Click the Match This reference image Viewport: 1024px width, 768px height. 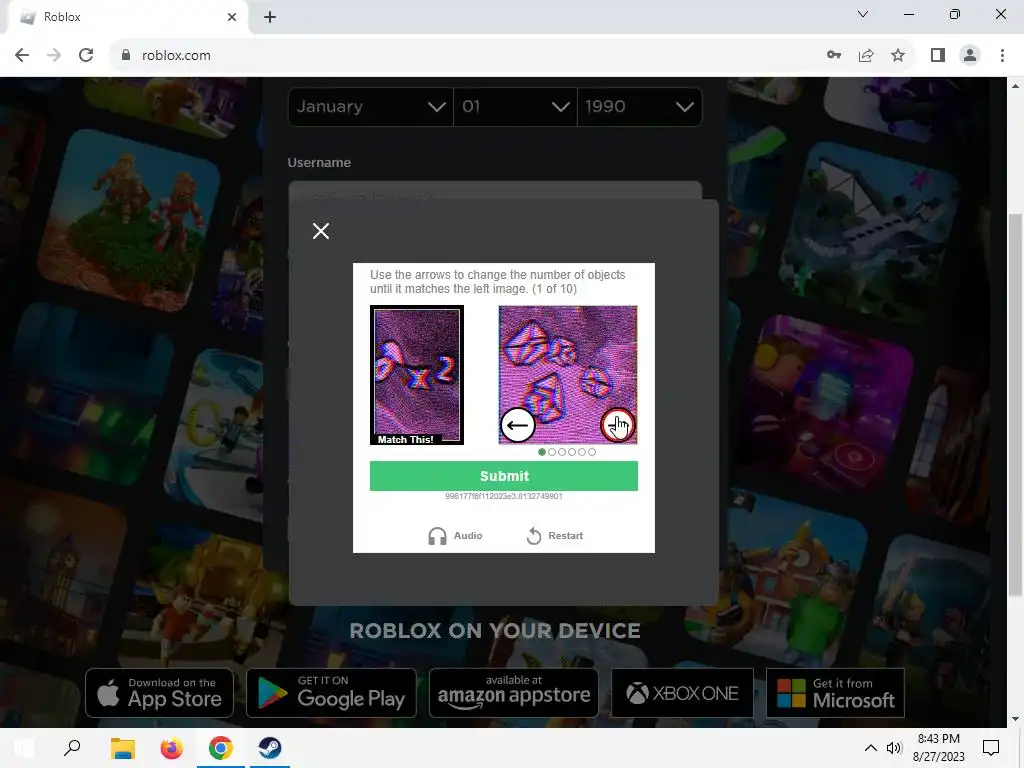click(417, 375)
